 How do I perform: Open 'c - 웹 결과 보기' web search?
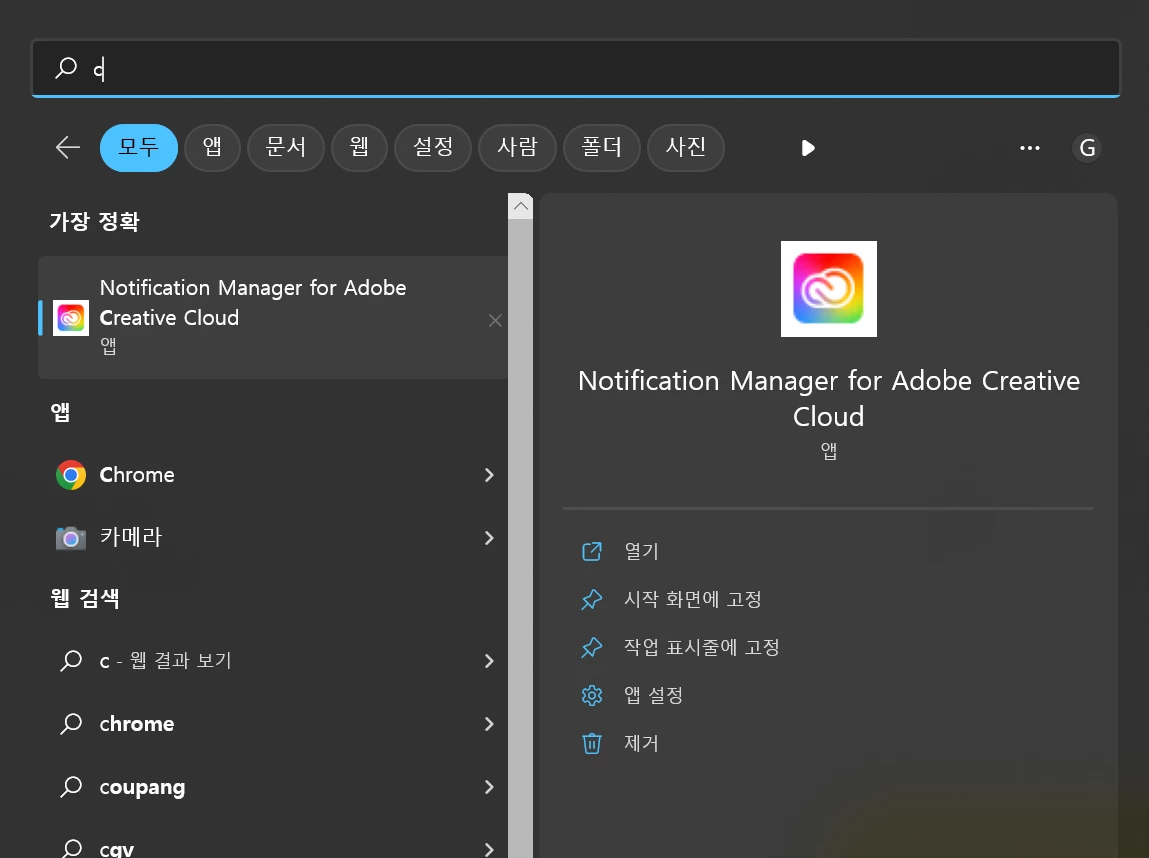point(273,661)
